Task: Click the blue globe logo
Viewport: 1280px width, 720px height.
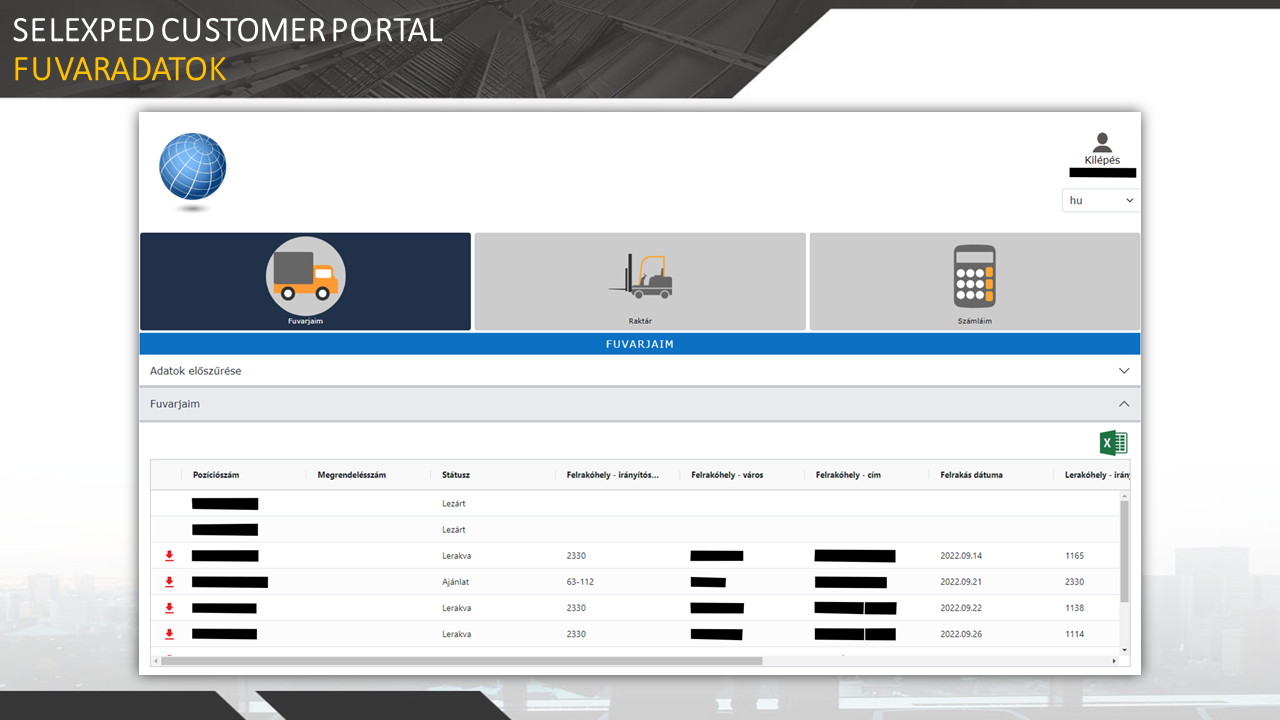Action: [192, 167]
